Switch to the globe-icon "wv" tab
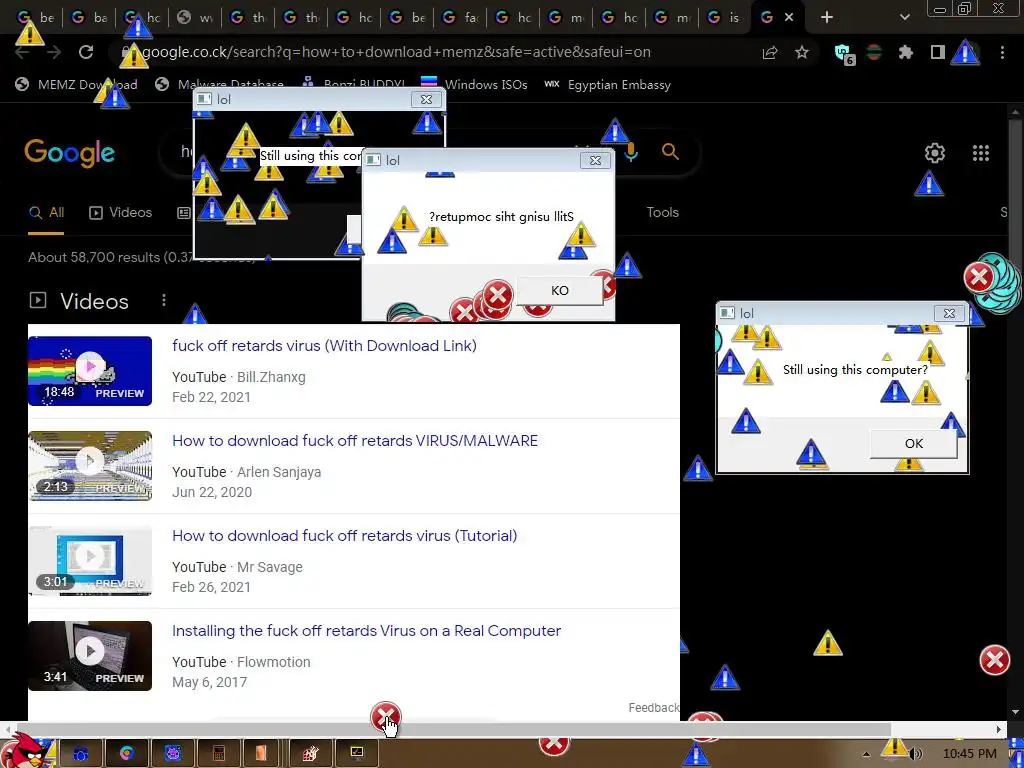Screen dimensions: 1024x768 tap(196, 18)
